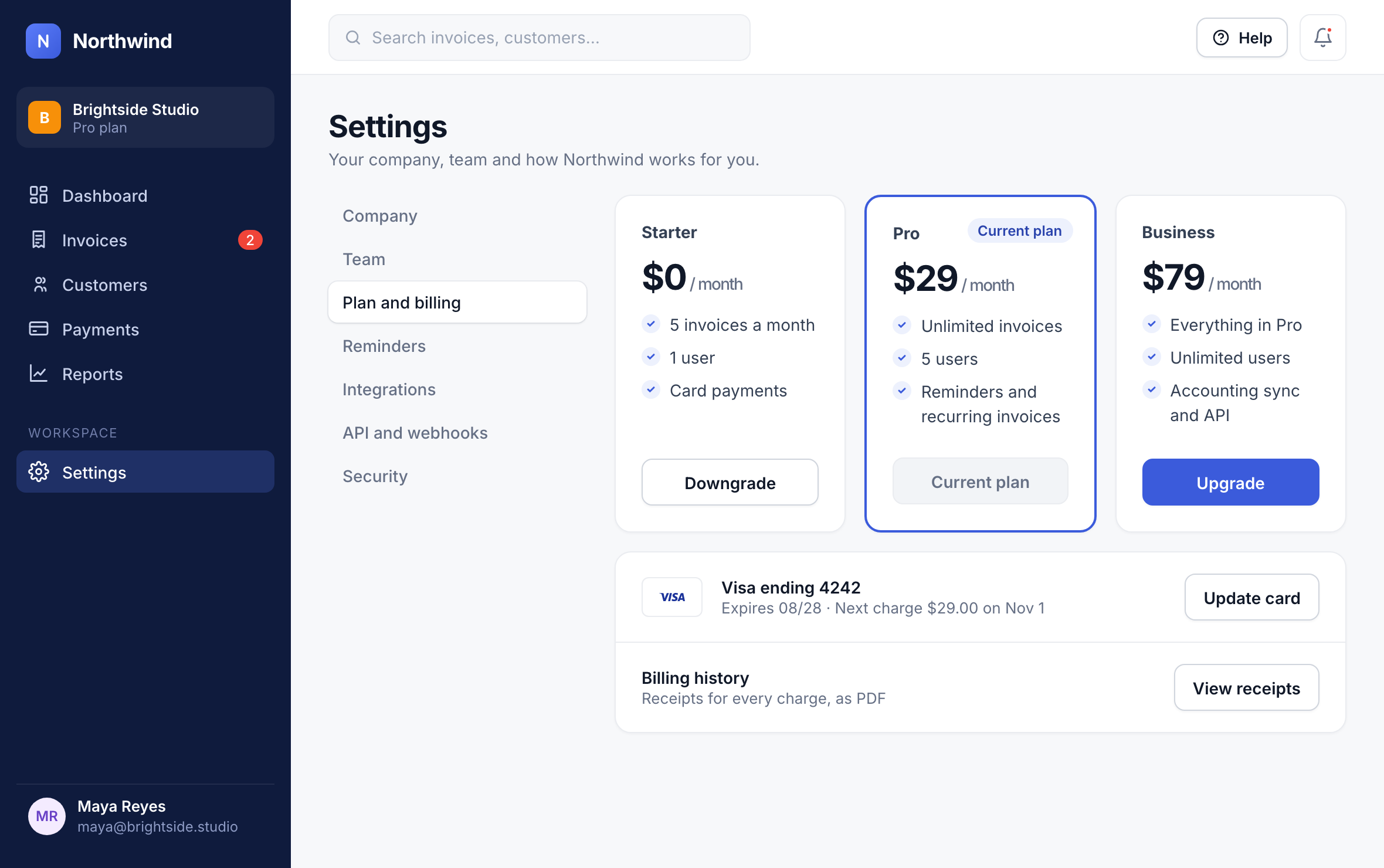This screenshot has width=1384, height=868.
Task: Click checkmark beside Unlimited invoices
Action: coord(902,325)
